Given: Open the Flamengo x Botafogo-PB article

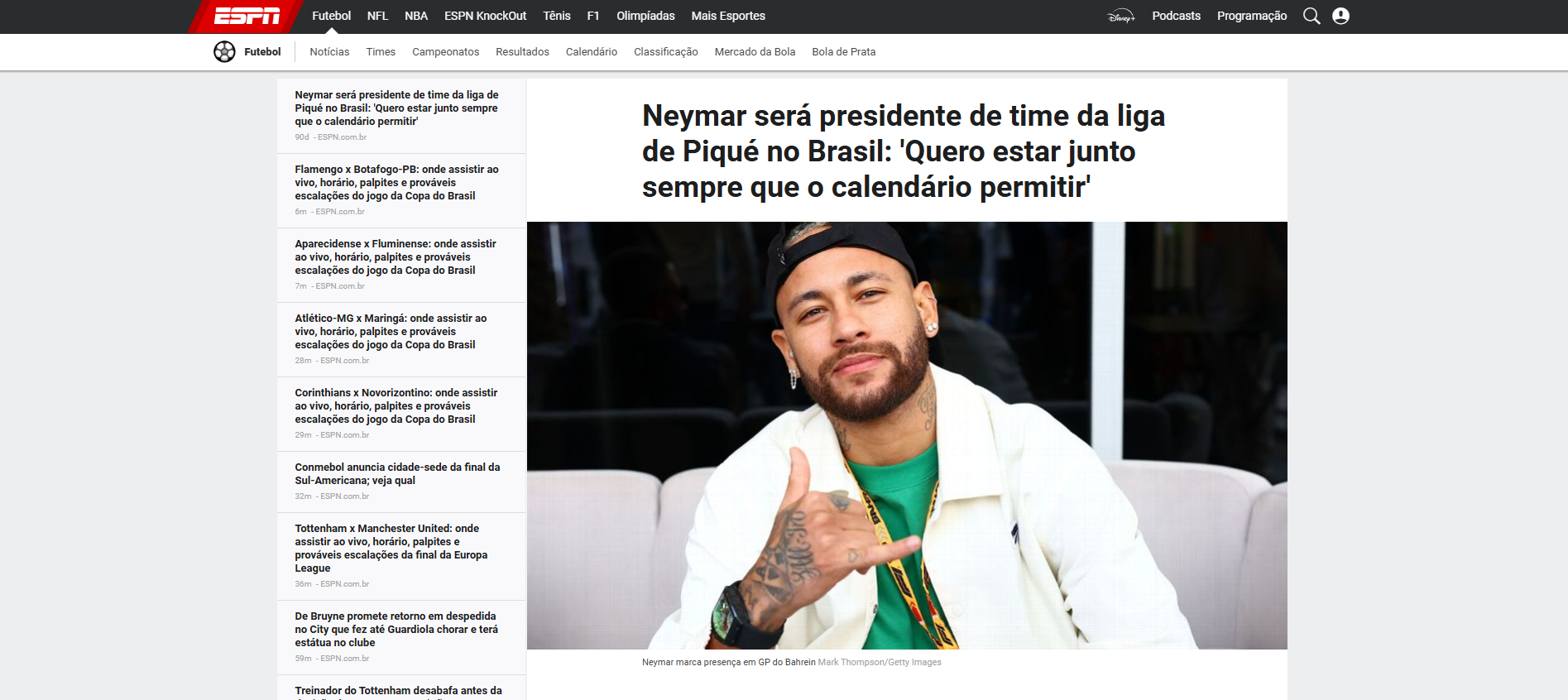Looking at the screenshot, I should point(397,183).
